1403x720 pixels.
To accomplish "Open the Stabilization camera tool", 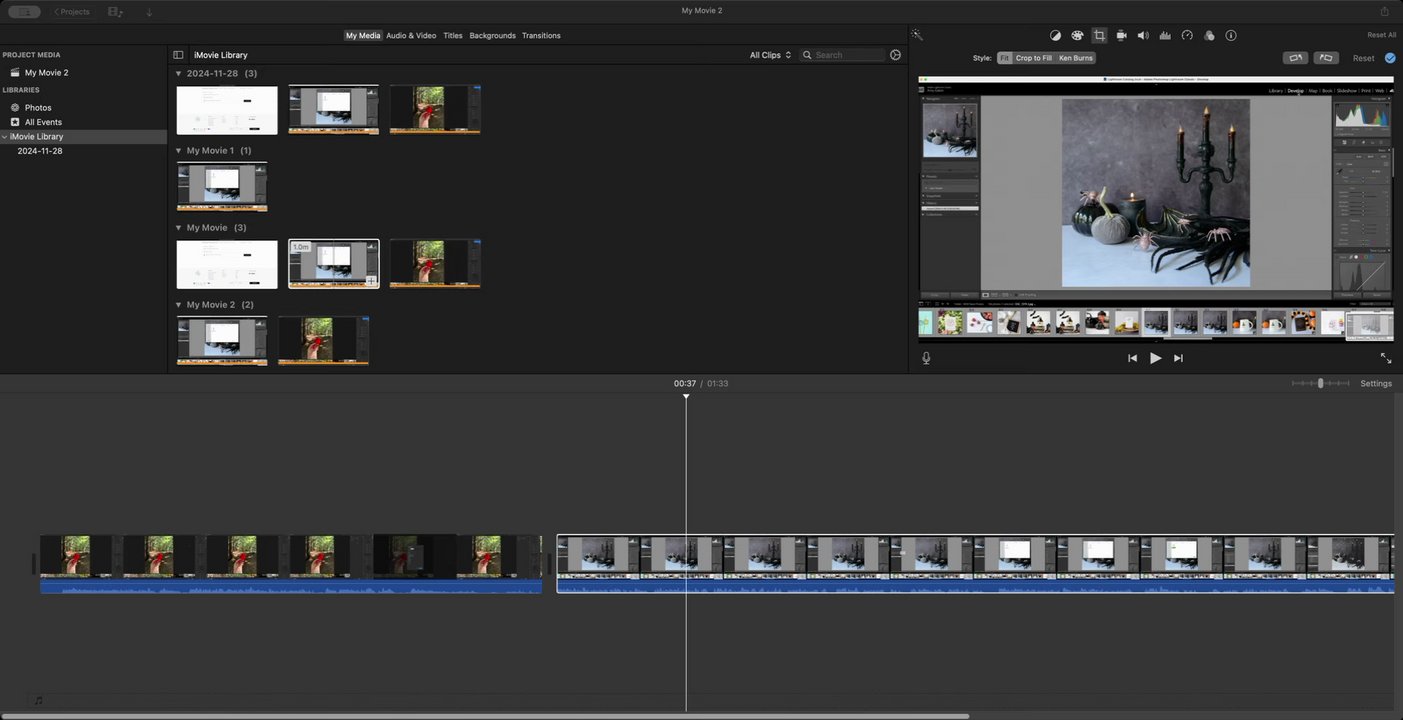I will (1121, 35).
